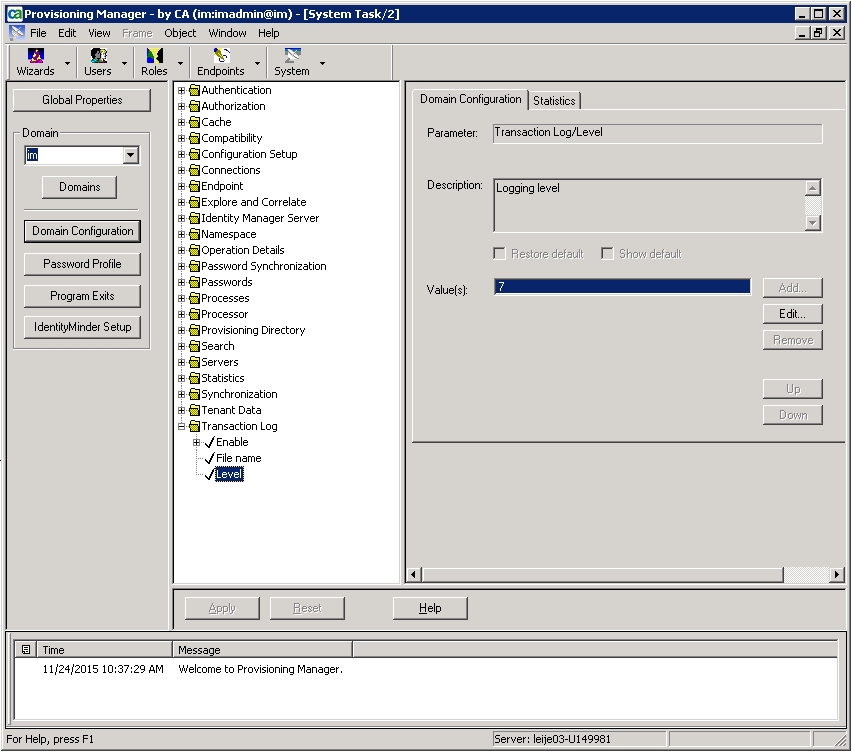Click the Passwords folder icon in tree
The width and height of the screenshot is (852, 752).
coord(194,283)
